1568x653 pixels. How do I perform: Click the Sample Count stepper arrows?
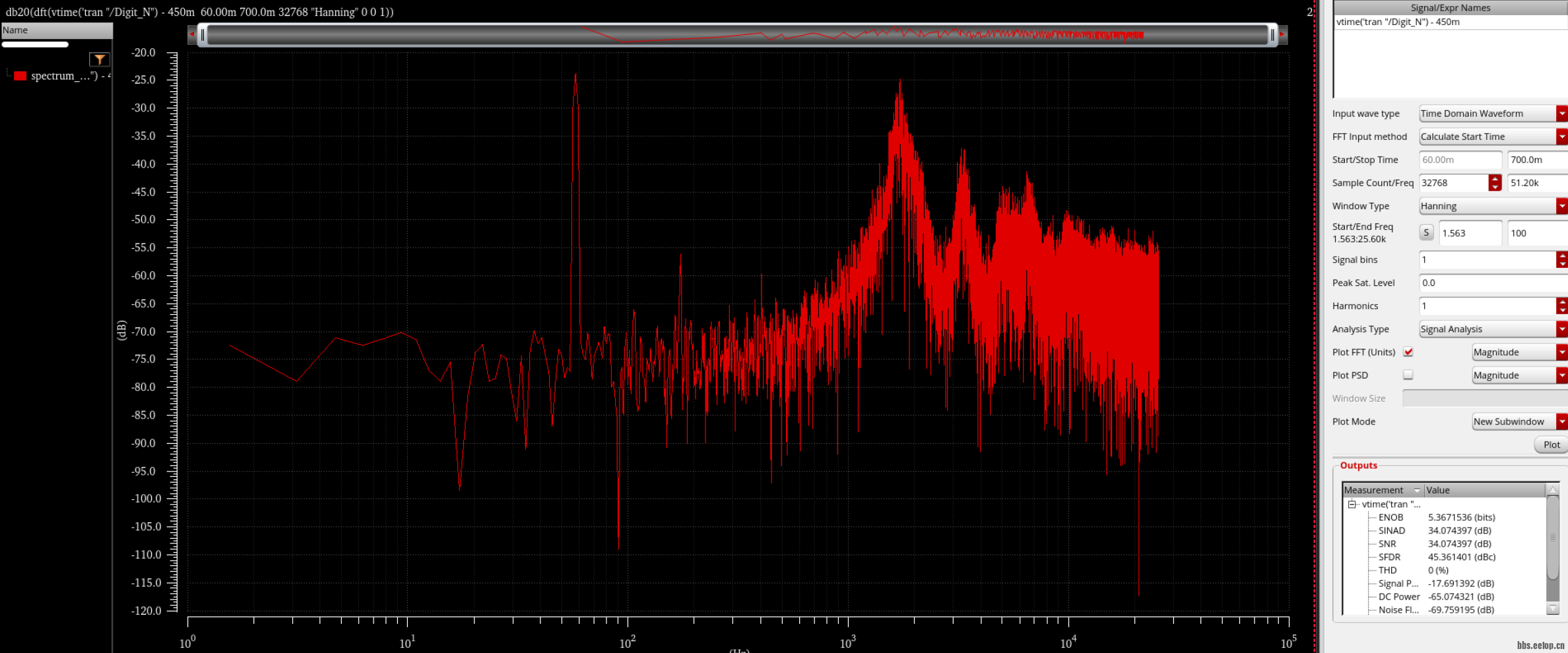point(1495,183)
